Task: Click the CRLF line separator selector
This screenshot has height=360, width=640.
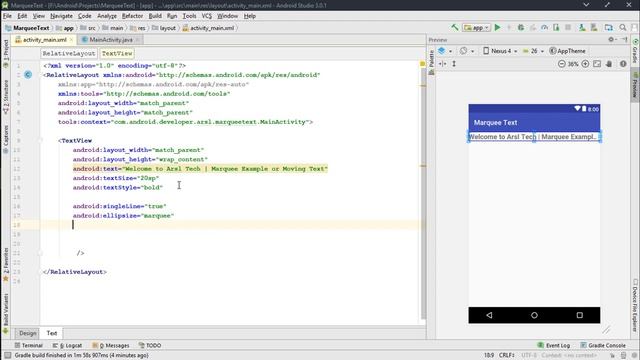Action: 507,356
